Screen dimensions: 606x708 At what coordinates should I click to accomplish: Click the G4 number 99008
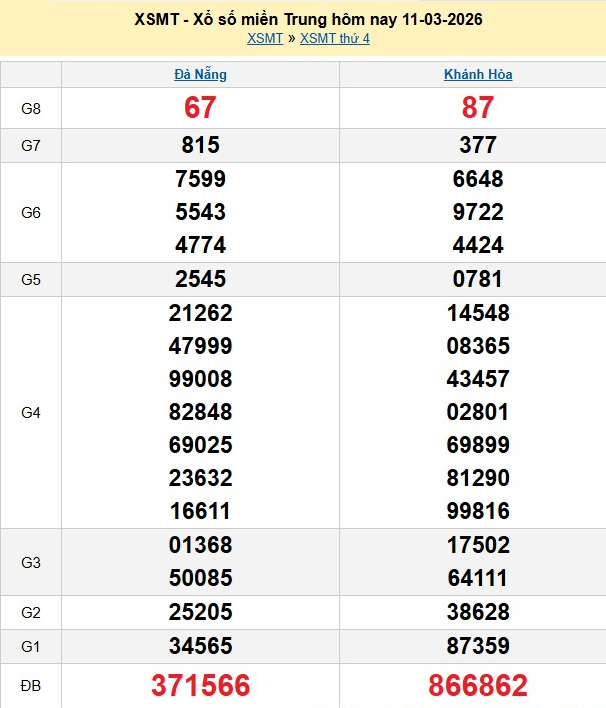coord(200,379)
